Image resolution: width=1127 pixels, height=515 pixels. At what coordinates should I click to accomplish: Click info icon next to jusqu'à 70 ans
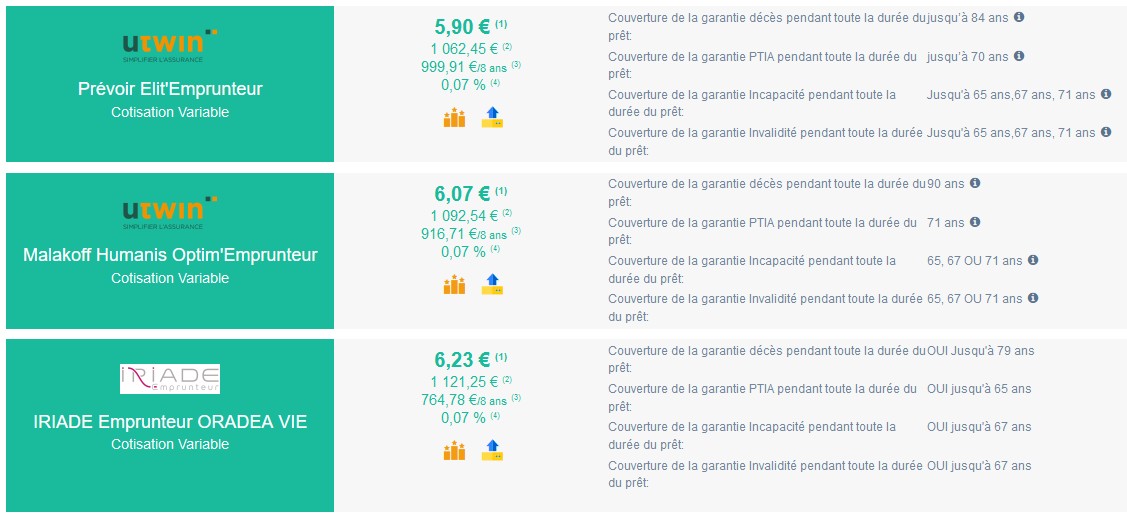[1018, 55]
